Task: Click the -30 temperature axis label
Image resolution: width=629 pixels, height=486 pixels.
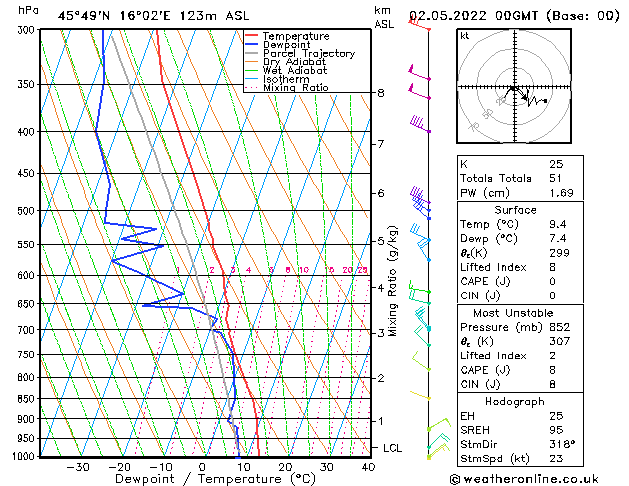Action: pos(78,467)
